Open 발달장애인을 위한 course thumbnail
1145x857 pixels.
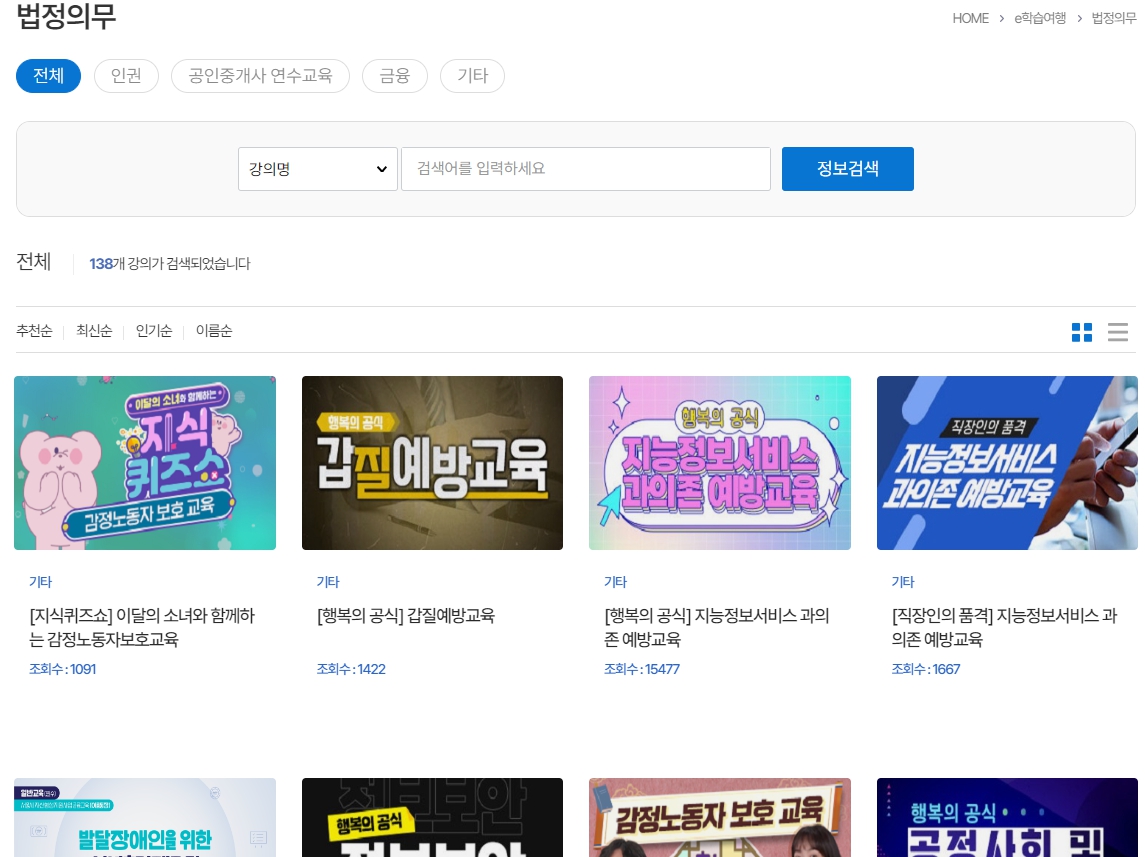(x=145, y=818)
